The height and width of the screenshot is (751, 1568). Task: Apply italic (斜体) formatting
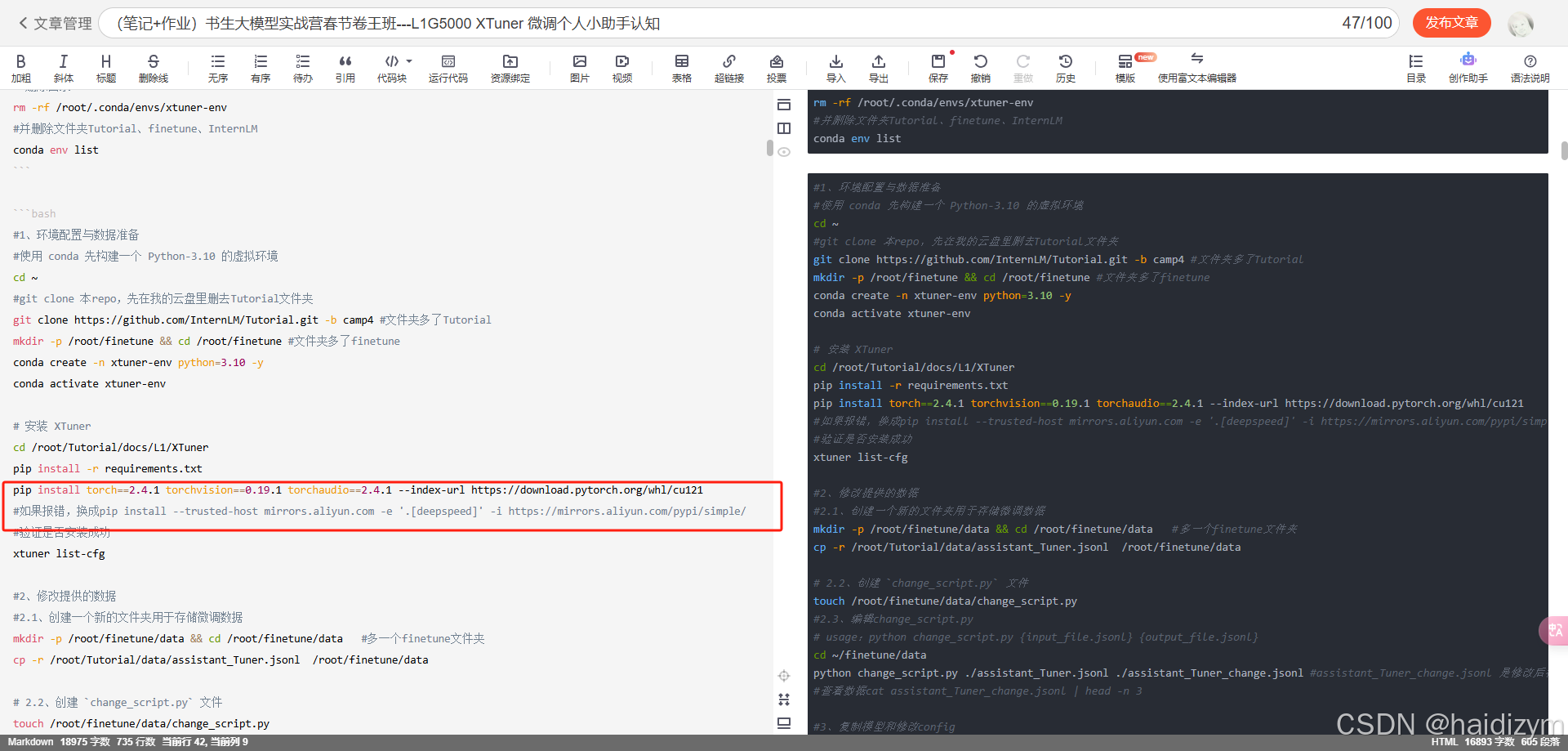(63, 68)
